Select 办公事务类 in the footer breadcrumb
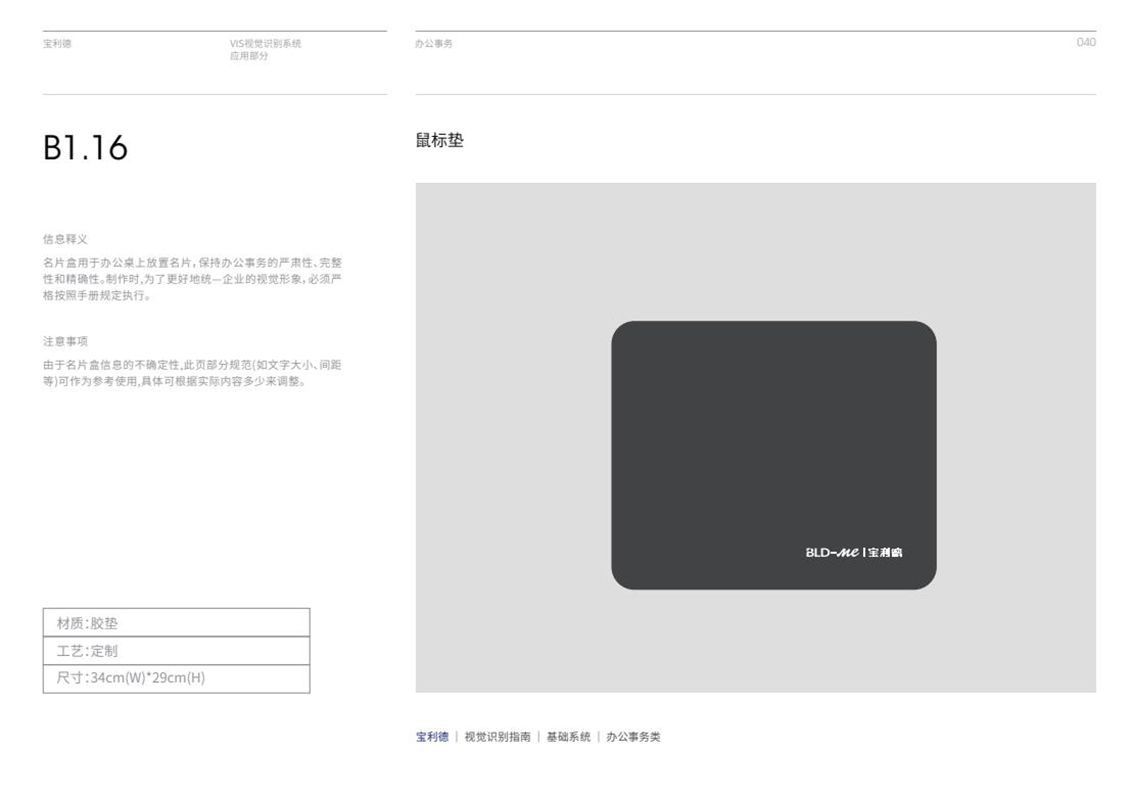1134x800 pixels. click(633, 737)
